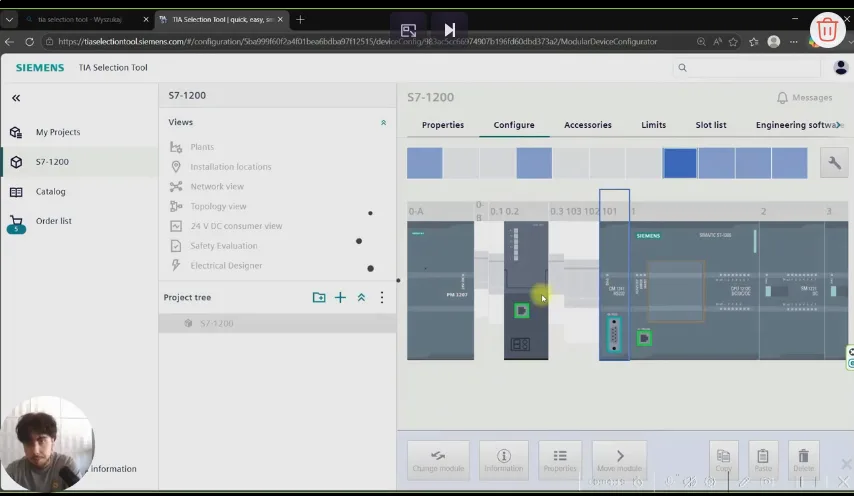Click the Siemens logo
854x496 pixels.
[40, 68]
